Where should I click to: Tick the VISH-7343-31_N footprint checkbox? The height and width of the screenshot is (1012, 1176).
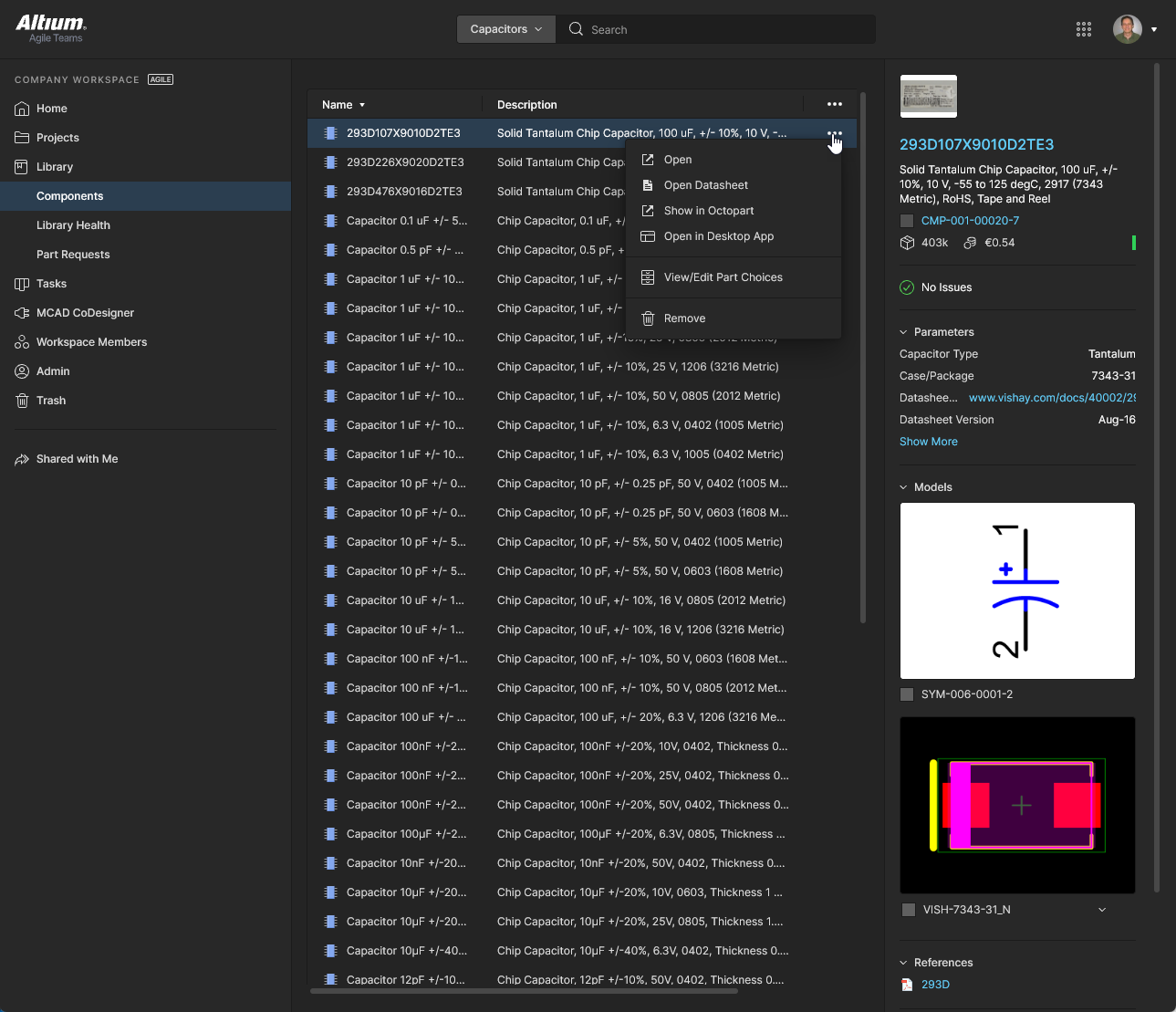click(x=908, y=910)
